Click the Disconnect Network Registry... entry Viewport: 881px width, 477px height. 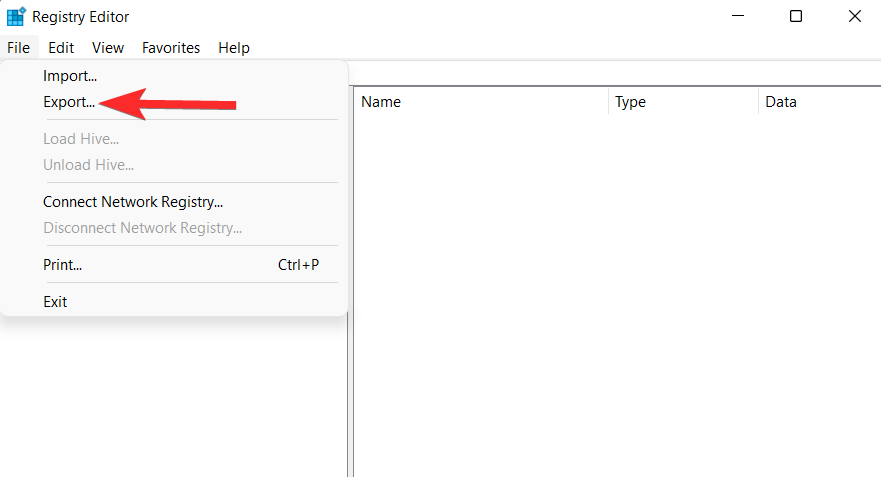tap(142, 228)
